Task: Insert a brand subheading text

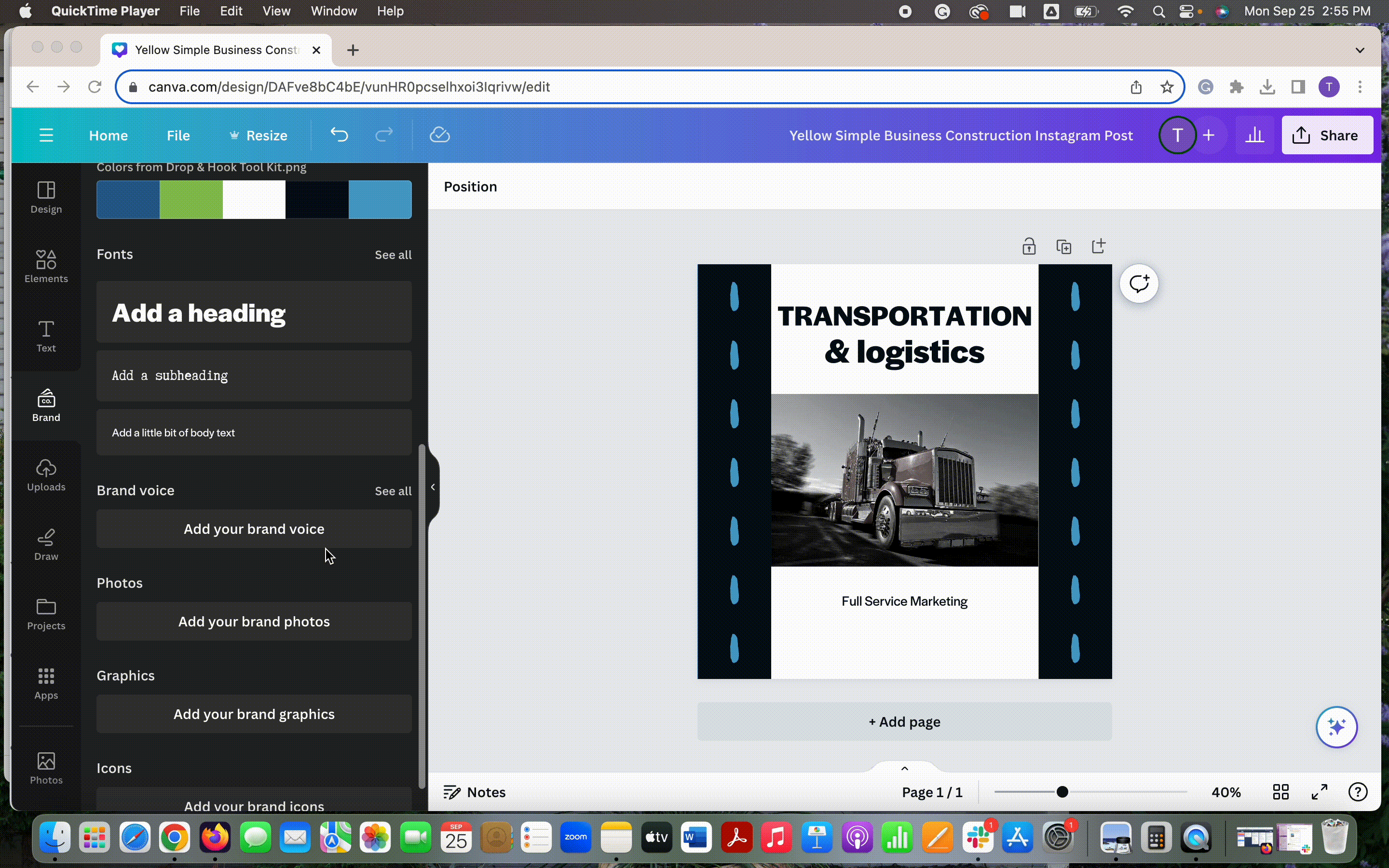Action: pyautogui.click(x=254, y=376)
